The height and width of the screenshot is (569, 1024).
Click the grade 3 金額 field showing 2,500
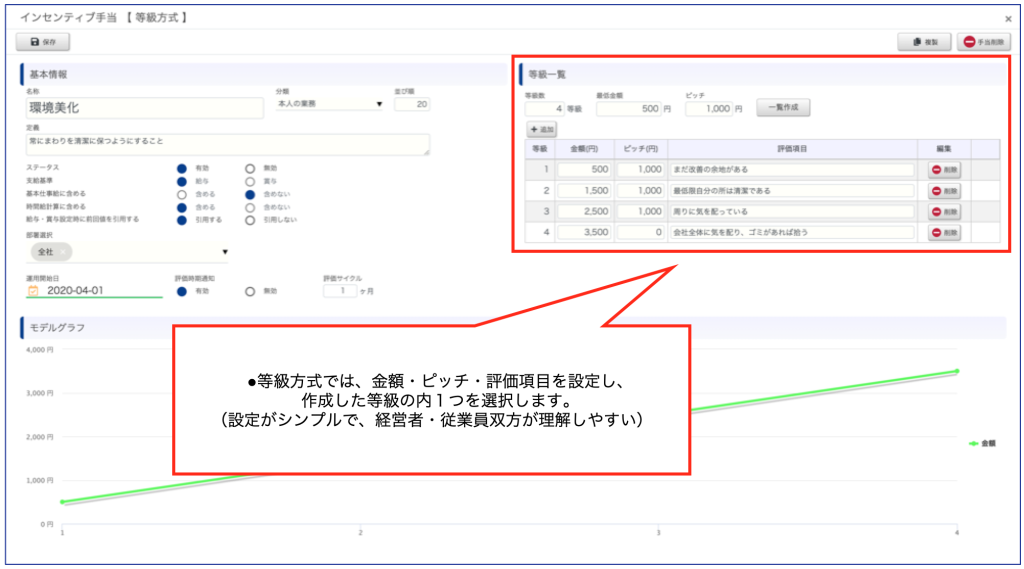pos(585,212)
